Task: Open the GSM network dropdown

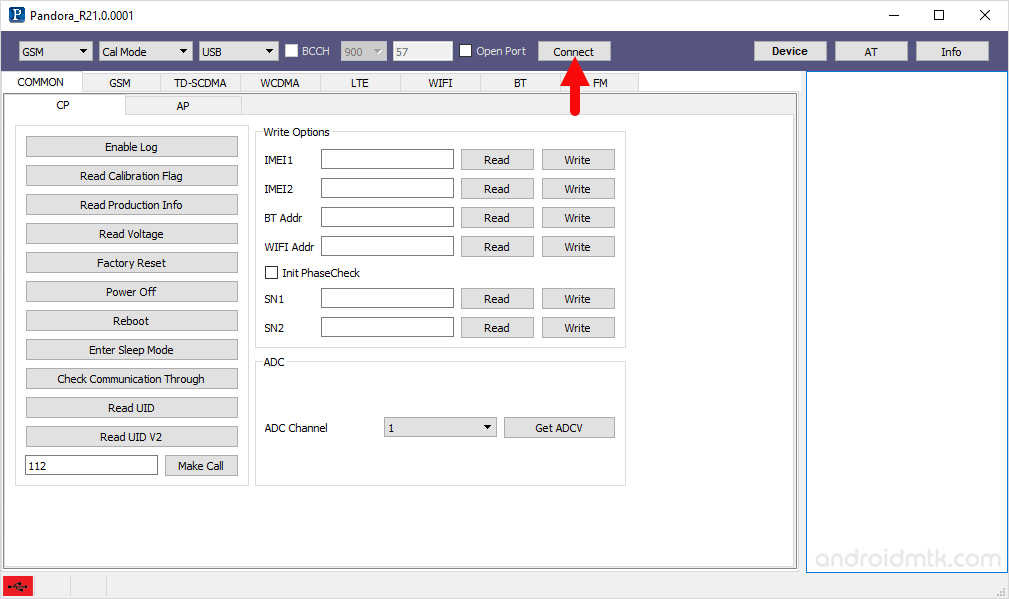Action: (x=55, y=51)
